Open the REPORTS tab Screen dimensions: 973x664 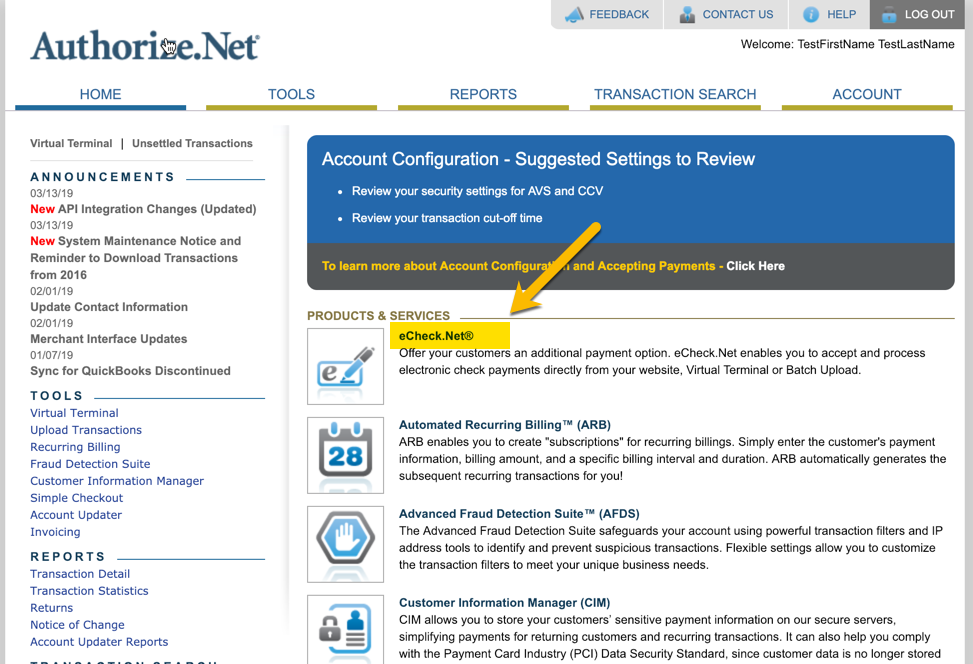(483, 94)
